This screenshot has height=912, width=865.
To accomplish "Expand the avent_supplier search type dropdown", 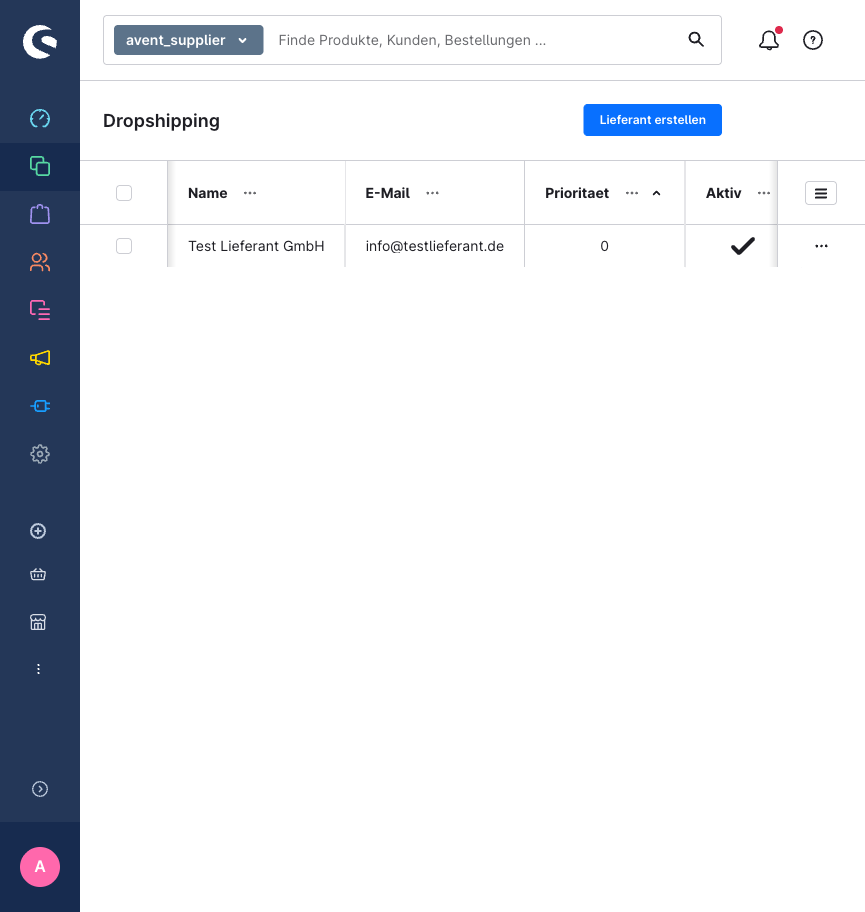I will 188,40.
